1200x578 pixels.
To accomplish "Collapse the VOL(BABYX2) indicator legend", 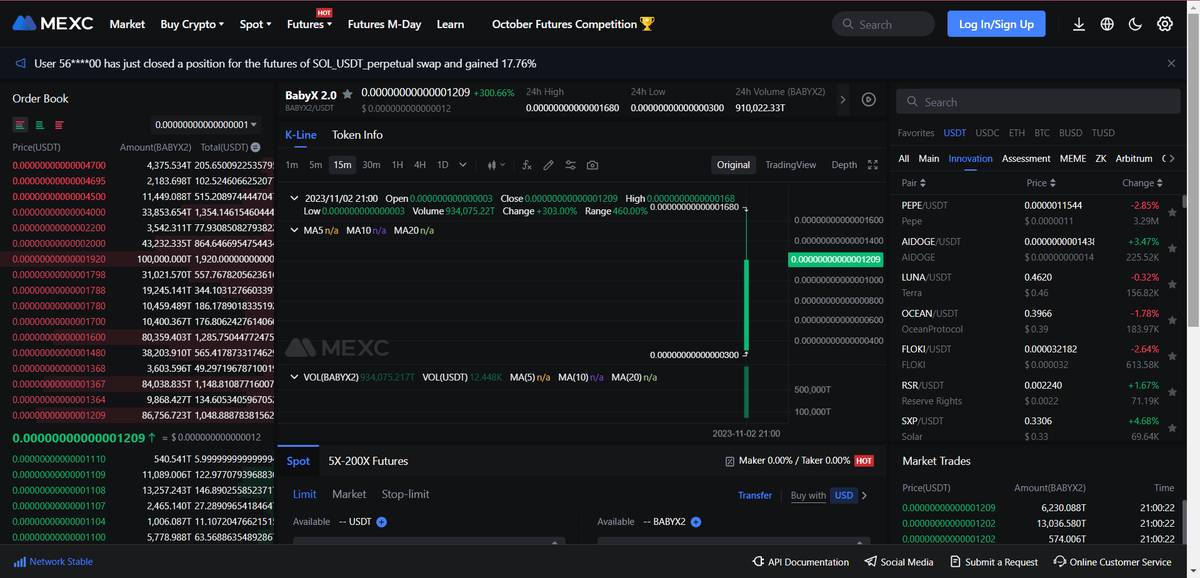I will 295,377.
